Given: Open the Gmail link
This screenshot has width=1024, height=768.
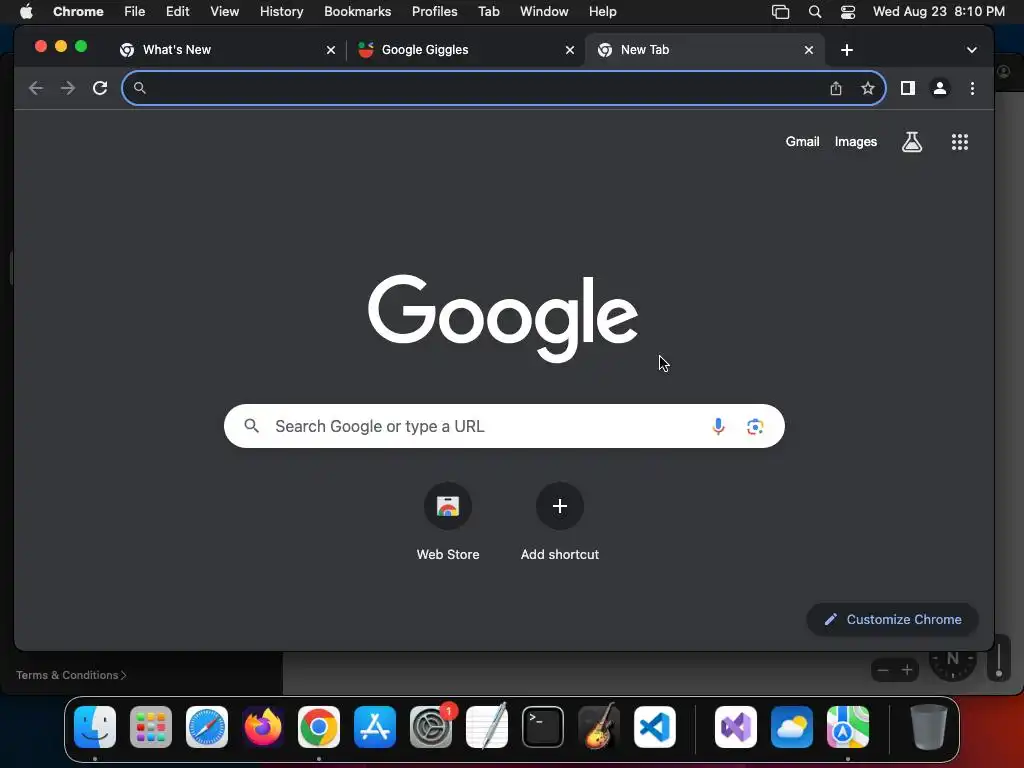Looking at the screenshot, I should tap(802, 142).
